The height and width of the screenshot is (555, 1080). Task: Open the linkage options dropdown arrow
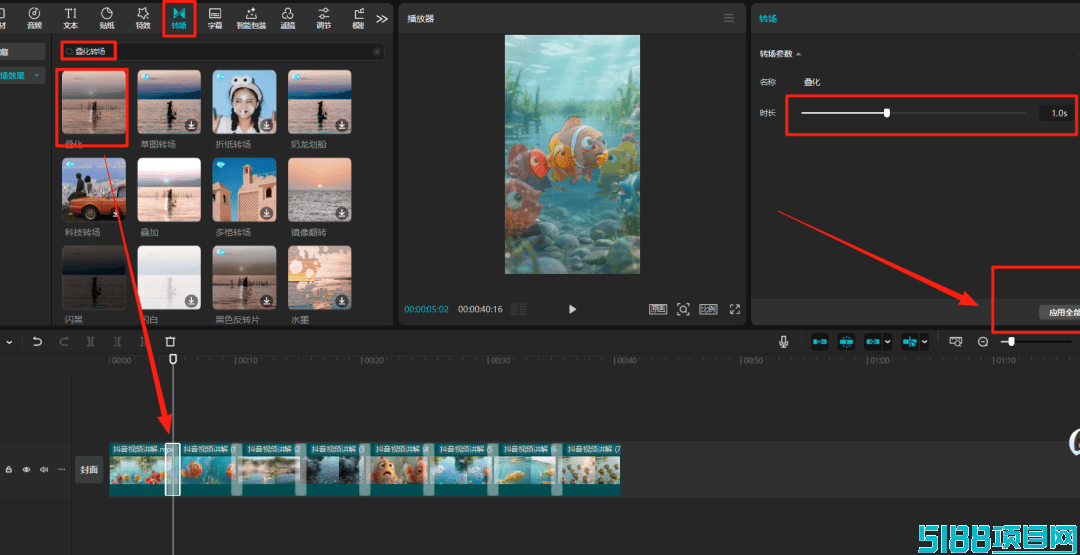click(887, 341)
